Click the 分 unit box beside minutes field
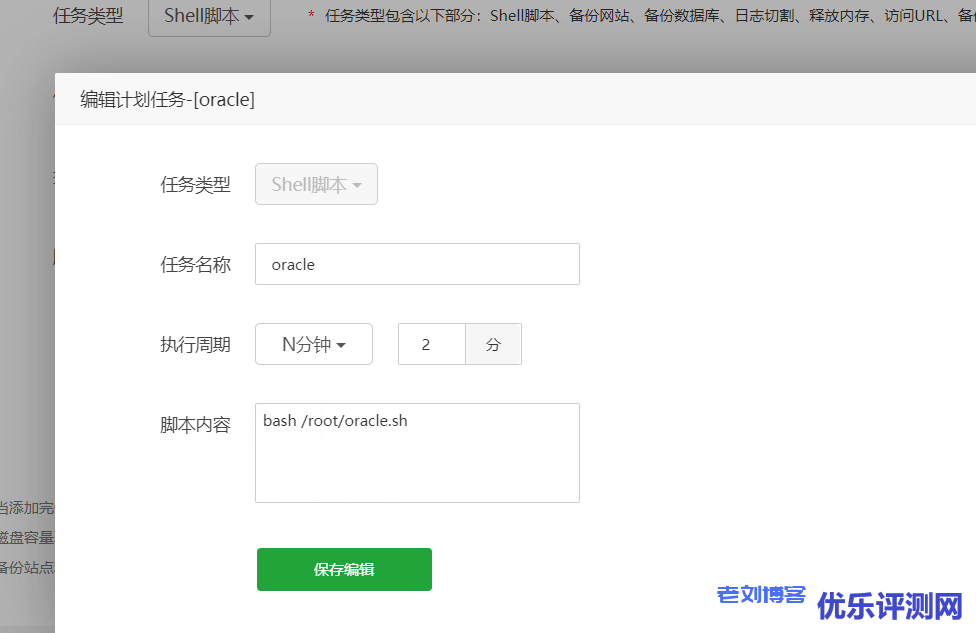Viewport: 976px width, 633px height. (x=493, y=344)
